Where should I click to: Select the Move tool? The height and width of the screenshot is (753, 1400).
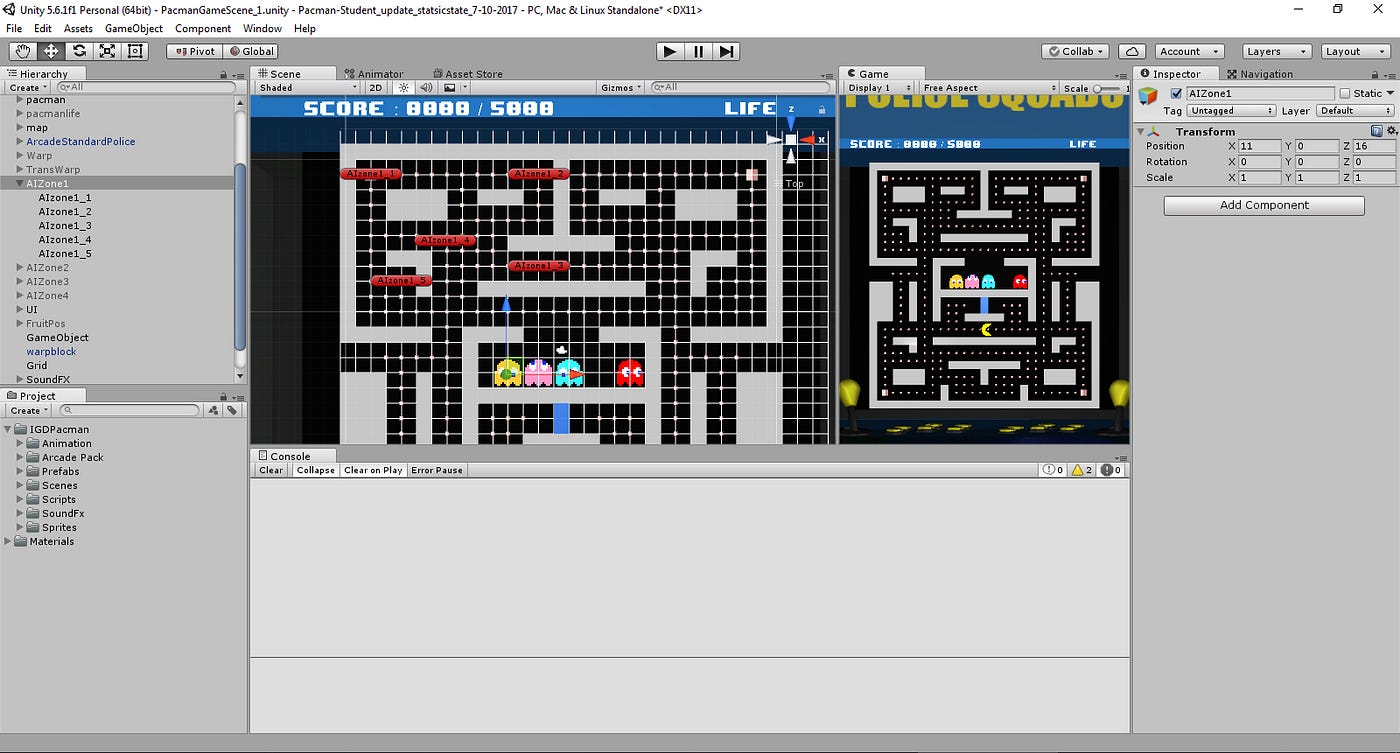tap(50, 51)
